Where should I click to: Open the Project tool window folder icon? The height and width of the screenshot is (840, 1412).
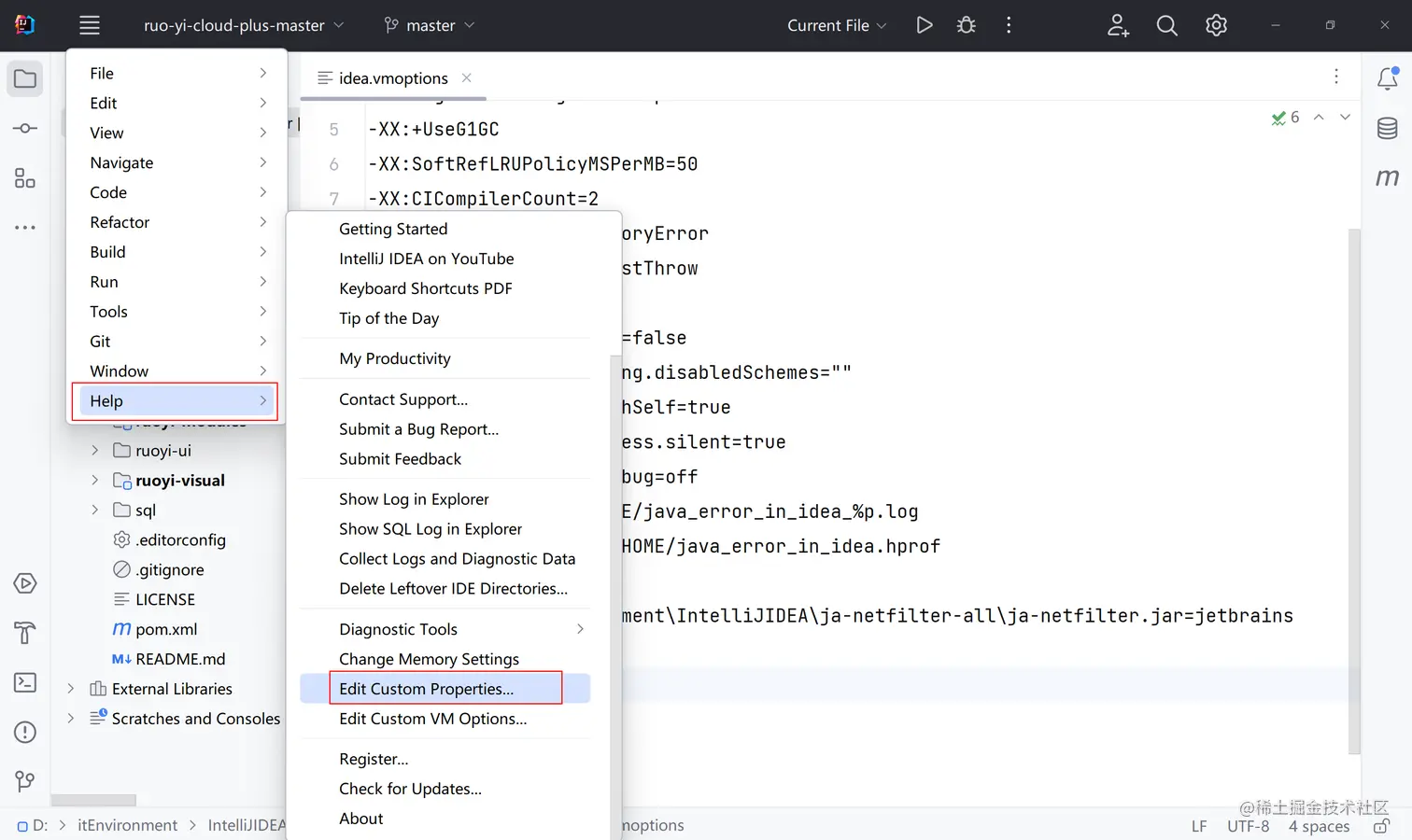click(x=25, y=79)
